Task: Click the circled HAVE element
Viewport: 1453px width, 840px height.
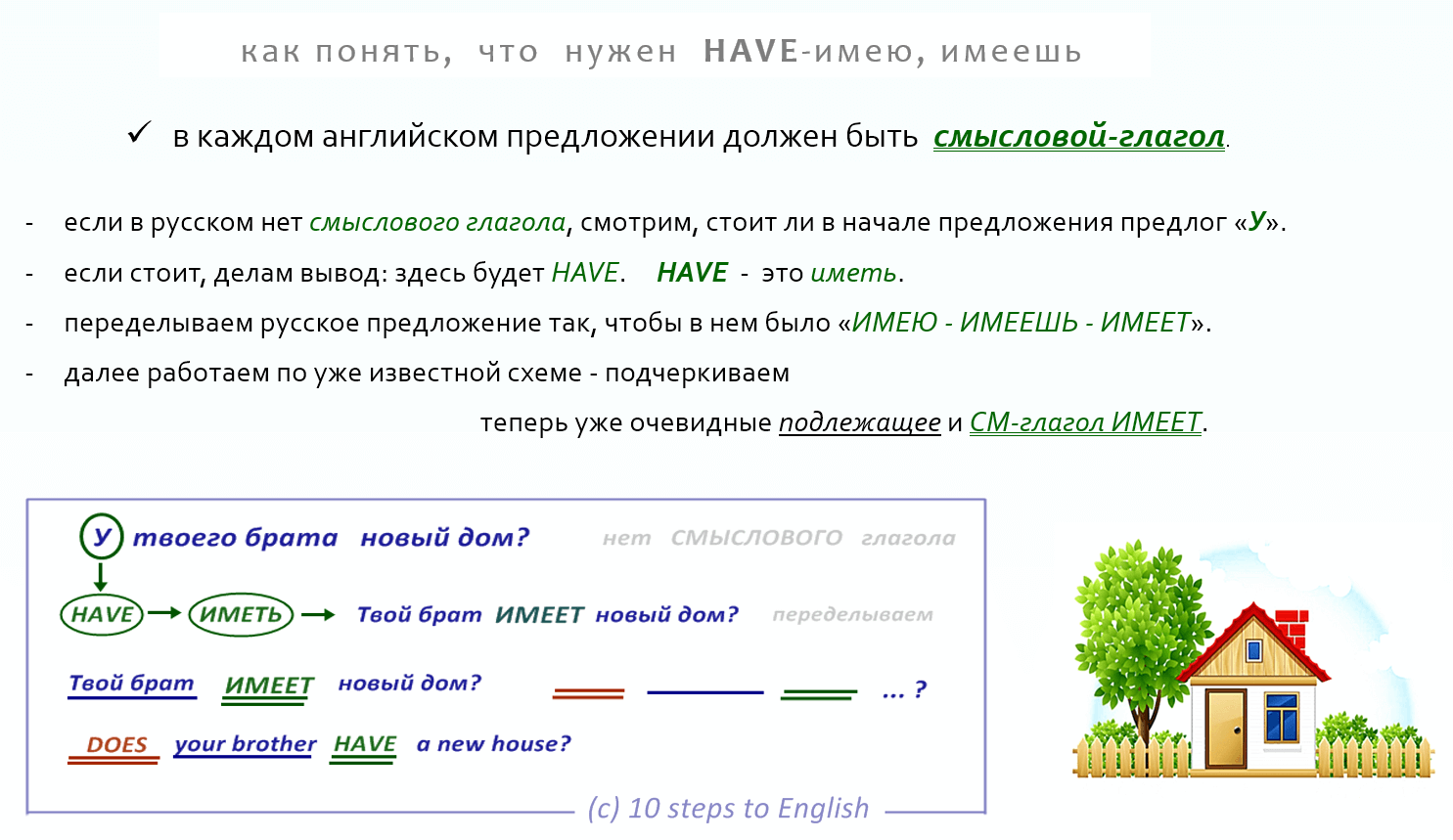Action: tap(101, 615)
